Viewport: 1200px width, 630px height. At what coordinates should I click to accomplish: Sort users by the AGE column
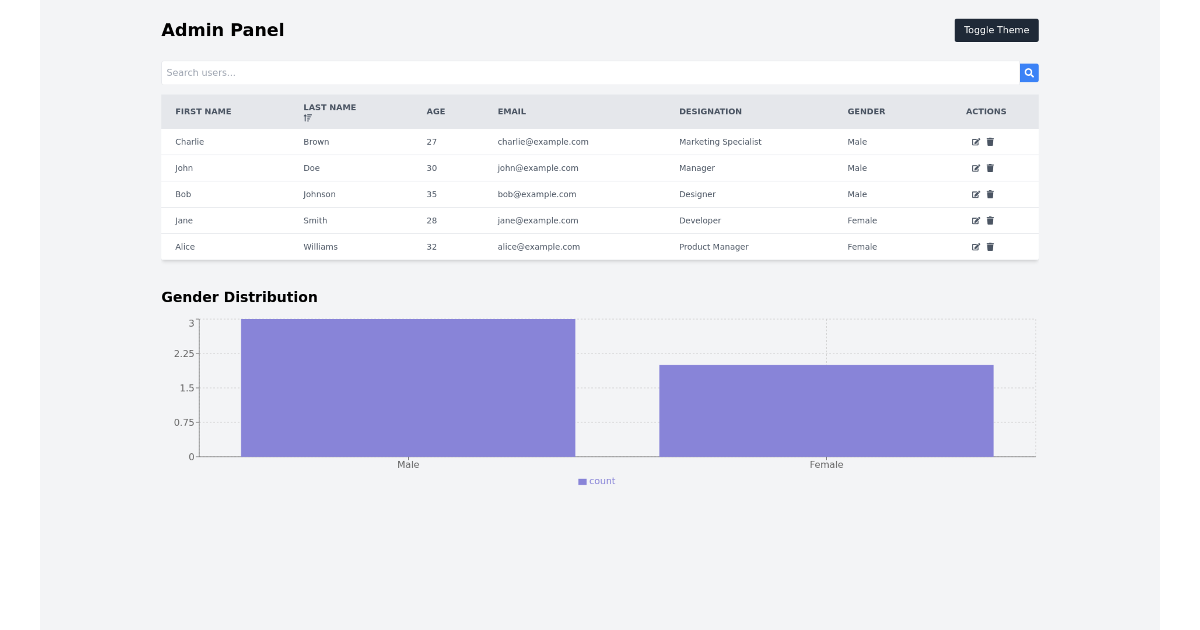coord(436,111)
